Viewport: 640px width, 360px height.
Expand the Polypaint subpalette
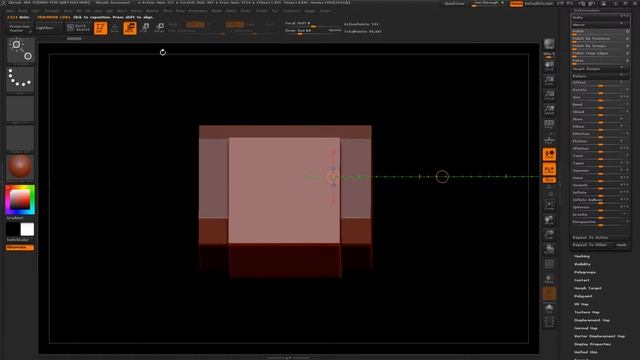click(x=583, y=296)
